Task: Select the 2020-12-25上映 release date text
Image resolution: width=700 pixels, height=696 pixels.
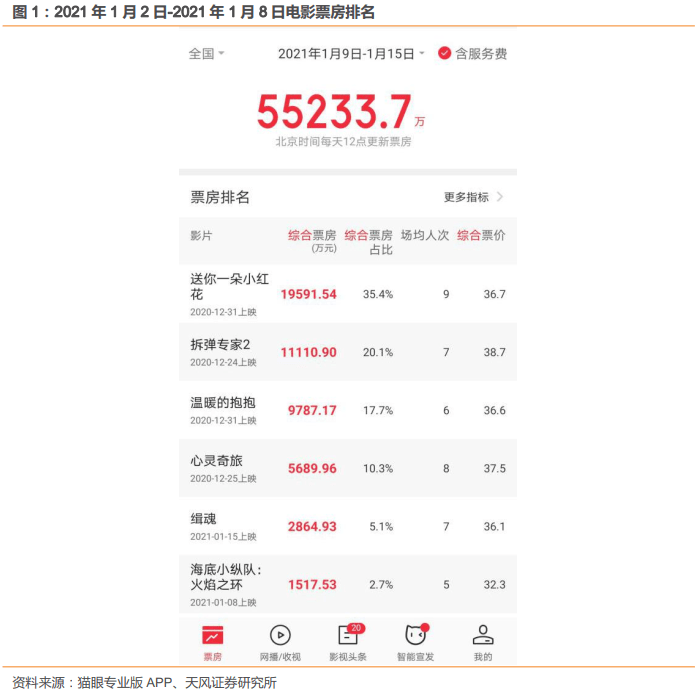Action: click(223, 478)
